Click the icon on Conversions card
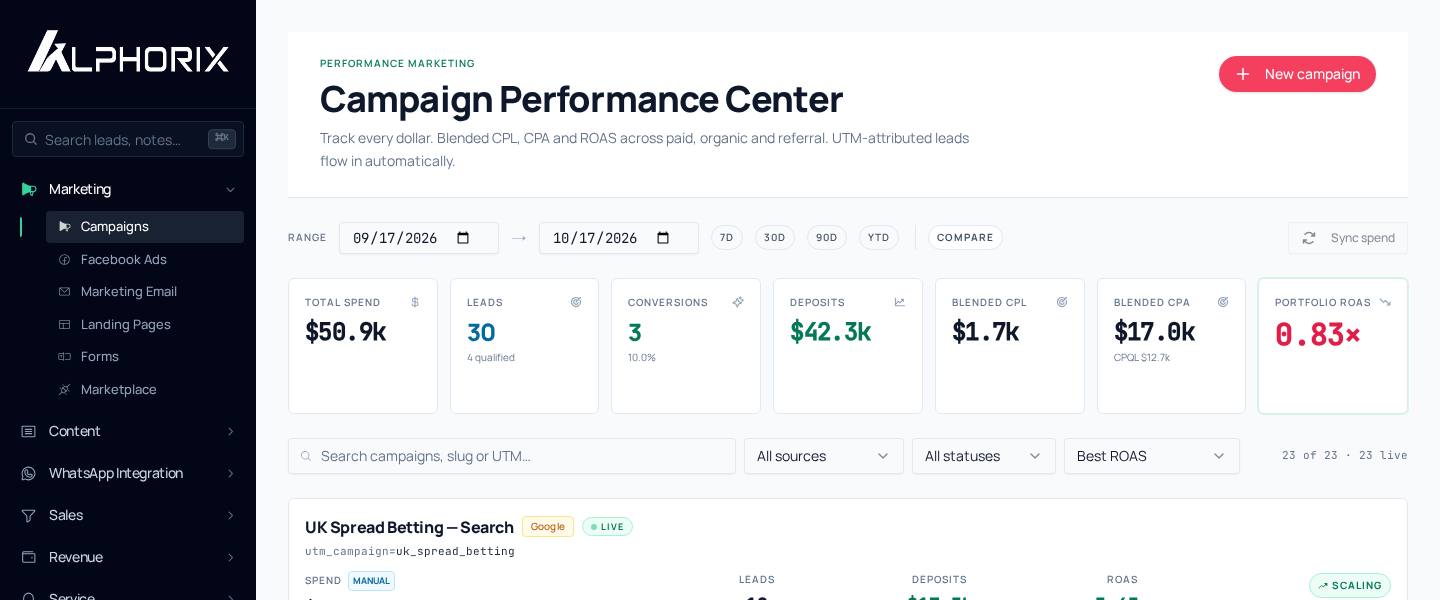 point(738,302)
